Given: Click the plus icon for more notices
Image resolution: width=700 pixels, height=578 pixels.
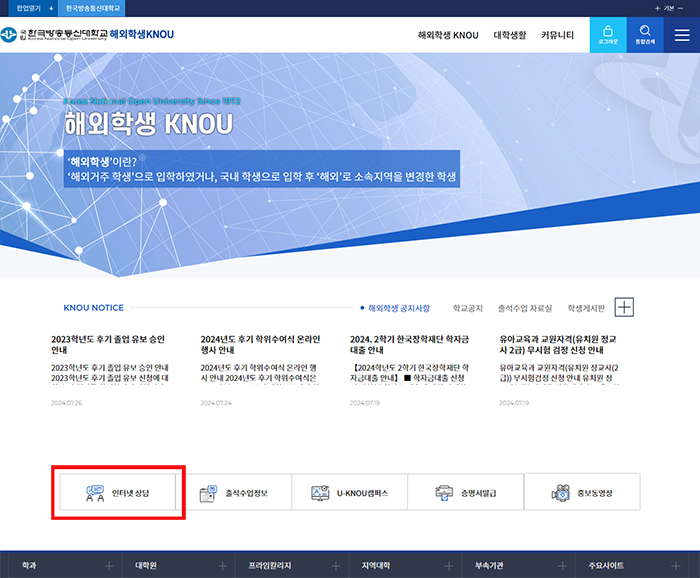Looking at the screenshot, I should 625,308.
